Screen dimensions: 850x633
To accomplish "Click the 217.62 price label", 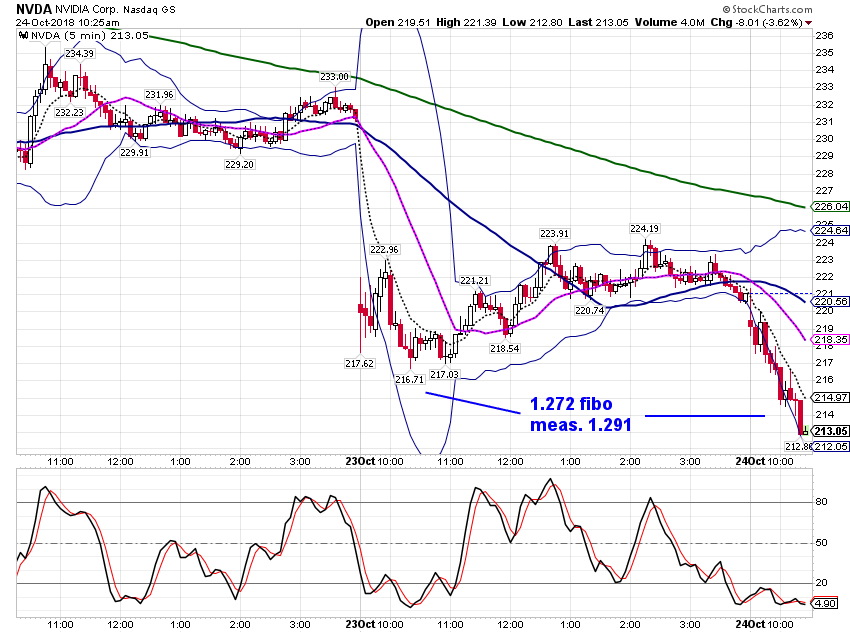I will click(359, 364).
